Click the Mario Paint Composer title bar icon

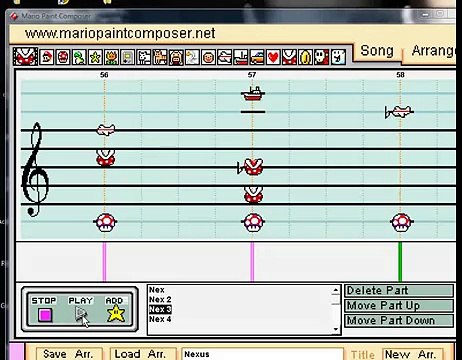tap(13, 16)
